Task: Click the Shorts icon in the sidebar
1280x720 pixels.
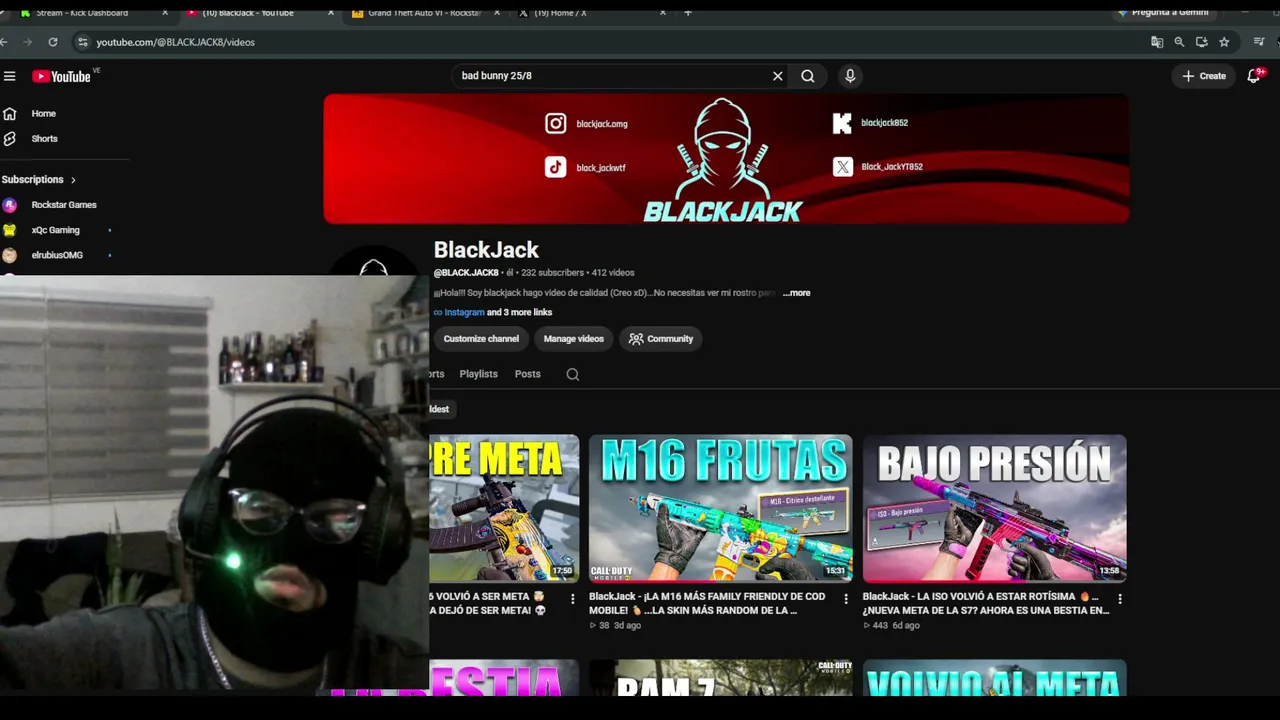Action: (10, 139)
